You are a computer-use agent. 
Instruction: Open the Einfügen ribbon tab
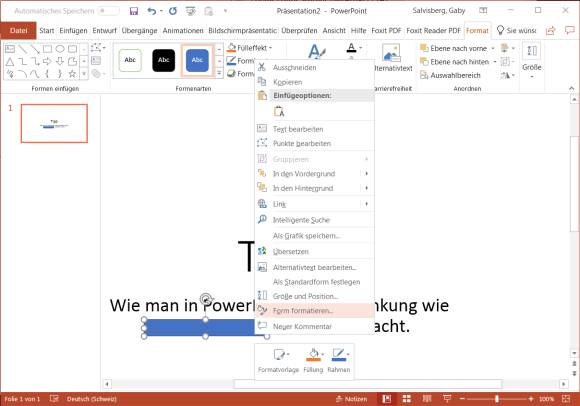pyautogui.click(x=73, y=31)
